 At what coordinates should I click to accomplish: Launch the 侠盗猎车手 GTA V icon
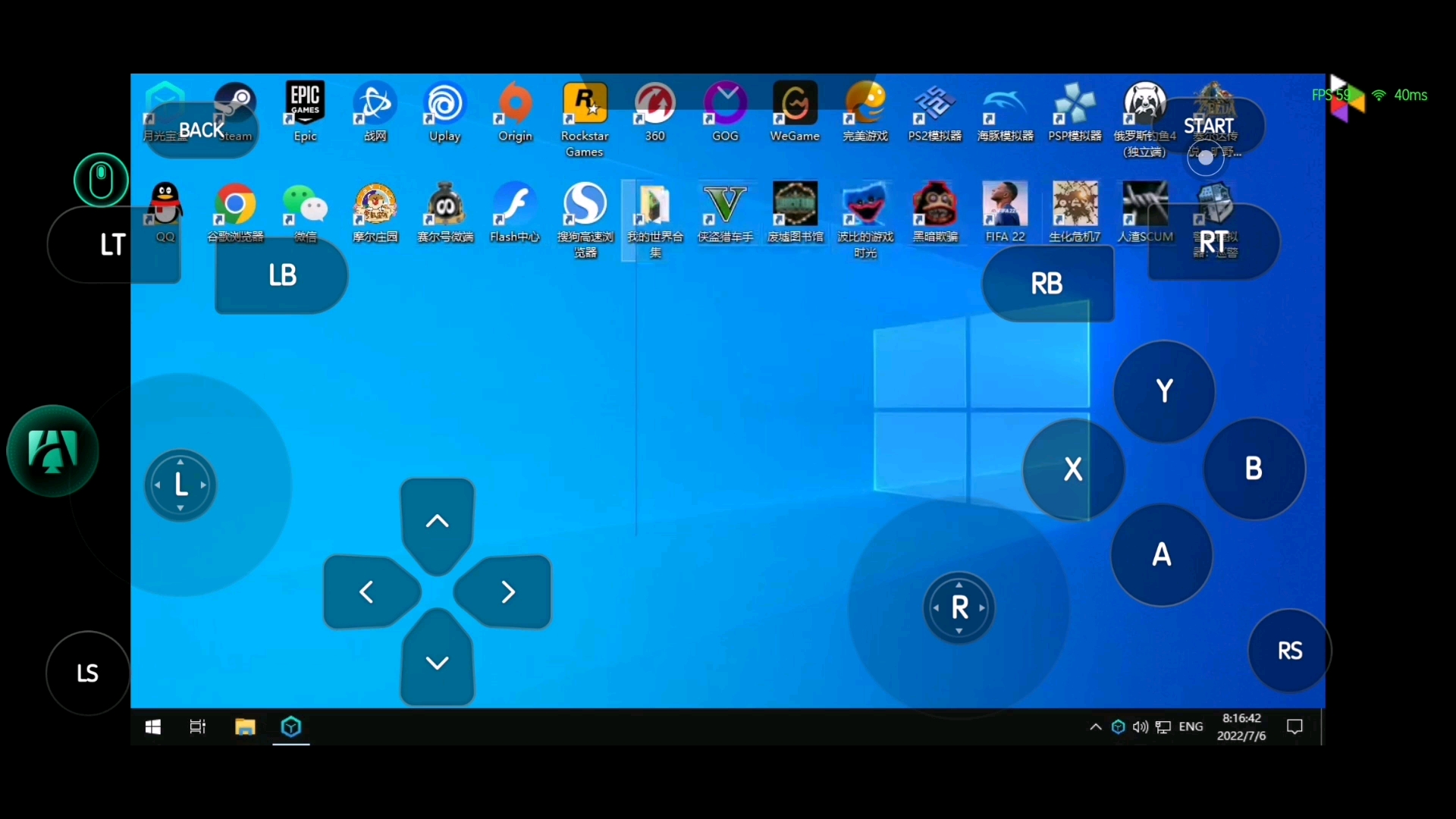tap(726, 212)
